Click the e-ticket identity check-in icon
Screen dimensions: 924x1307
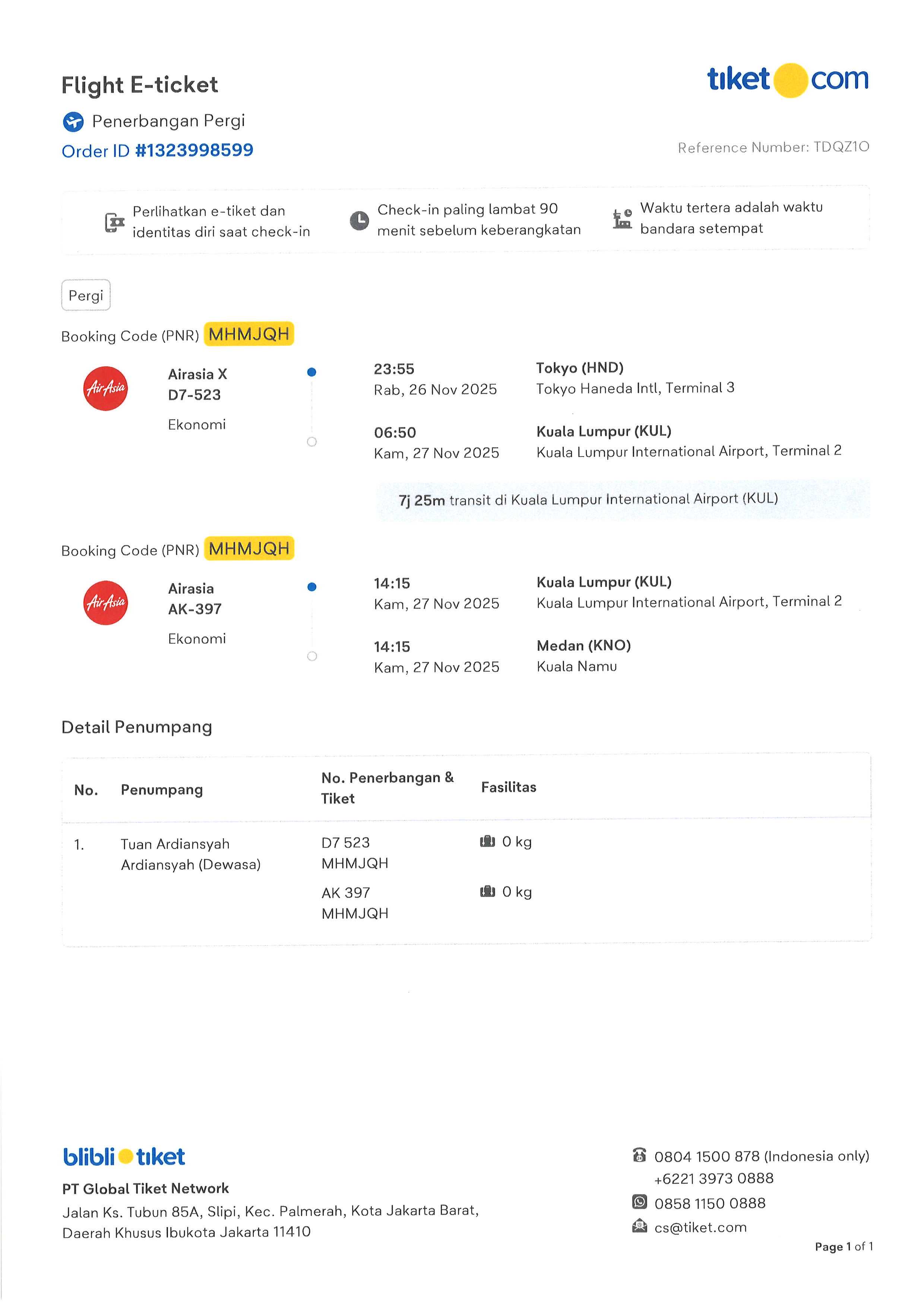pos(114,222)
